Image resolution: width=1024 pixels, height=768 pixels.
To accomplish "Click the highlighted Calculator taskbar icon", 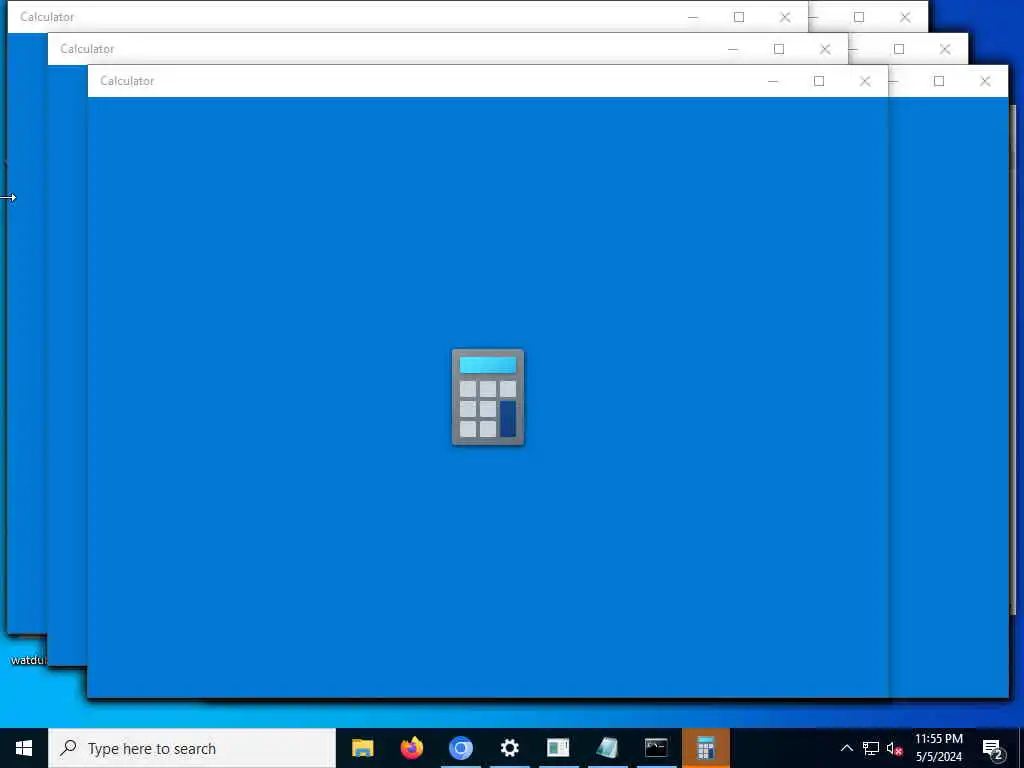I will [705, 748].
